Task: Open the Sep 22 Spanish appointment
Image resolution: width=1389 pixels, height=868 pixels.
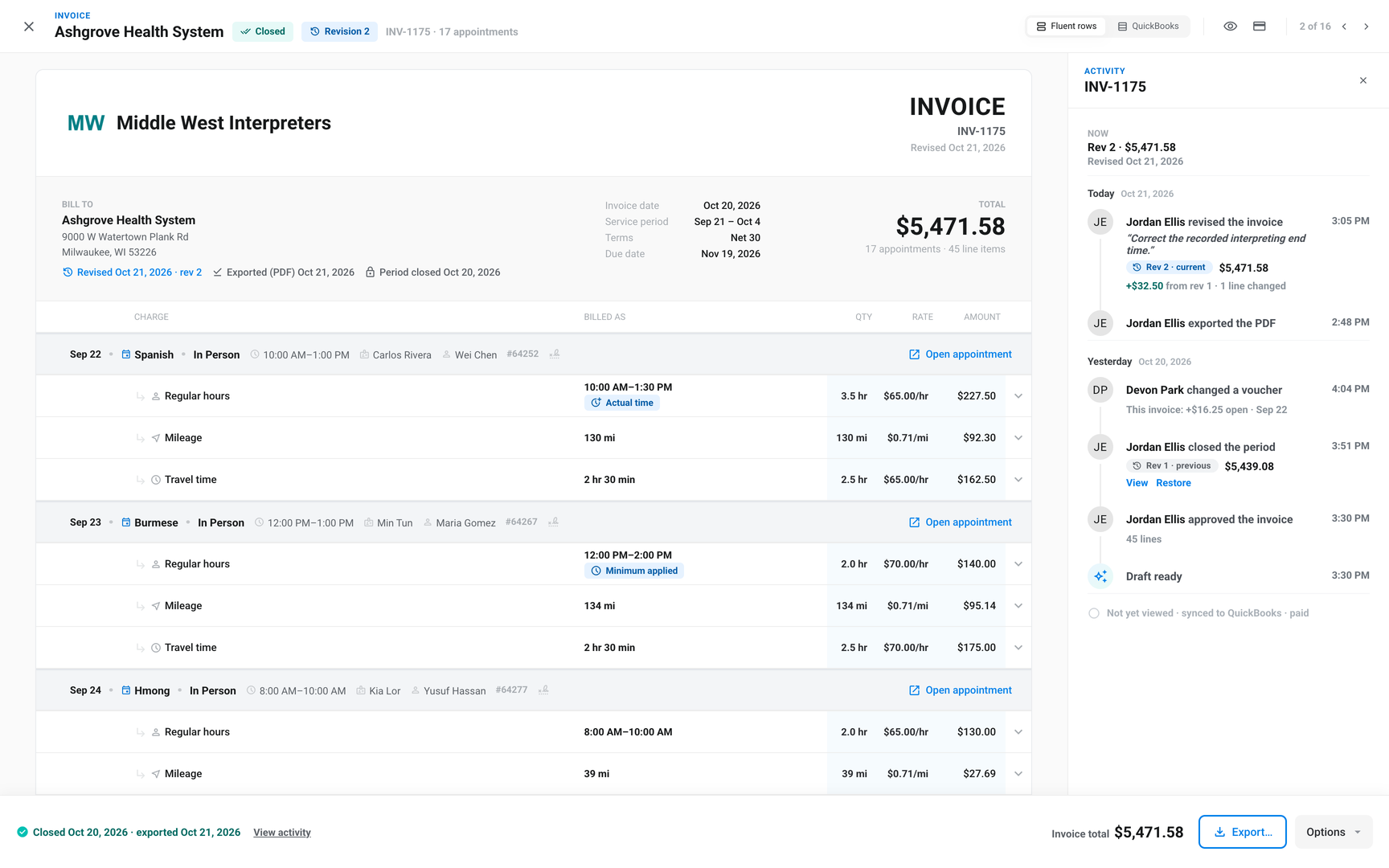Action: click(x=960, y=354)
